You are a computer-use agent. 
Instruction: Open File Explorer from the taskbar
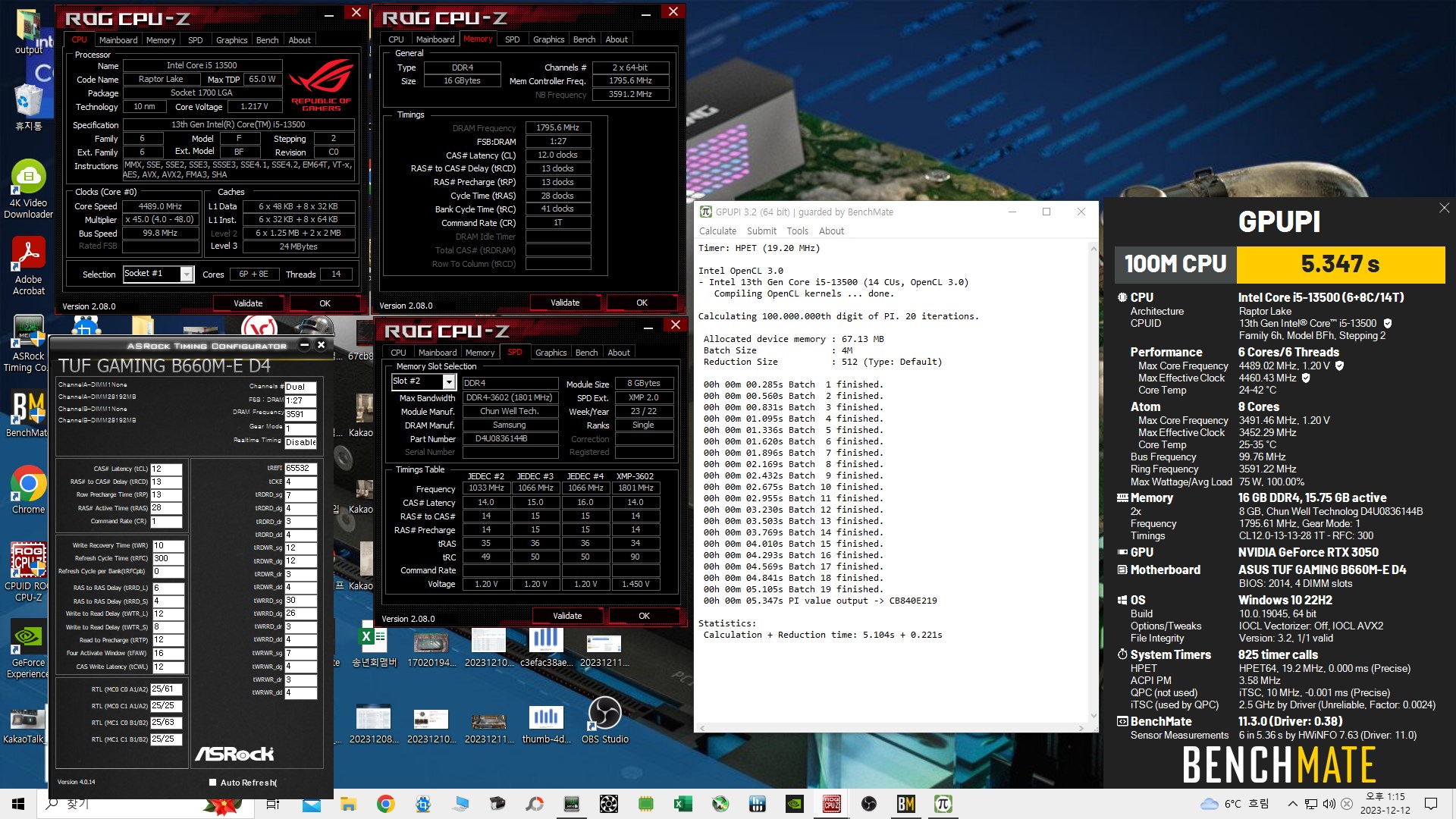pos(348,804)
